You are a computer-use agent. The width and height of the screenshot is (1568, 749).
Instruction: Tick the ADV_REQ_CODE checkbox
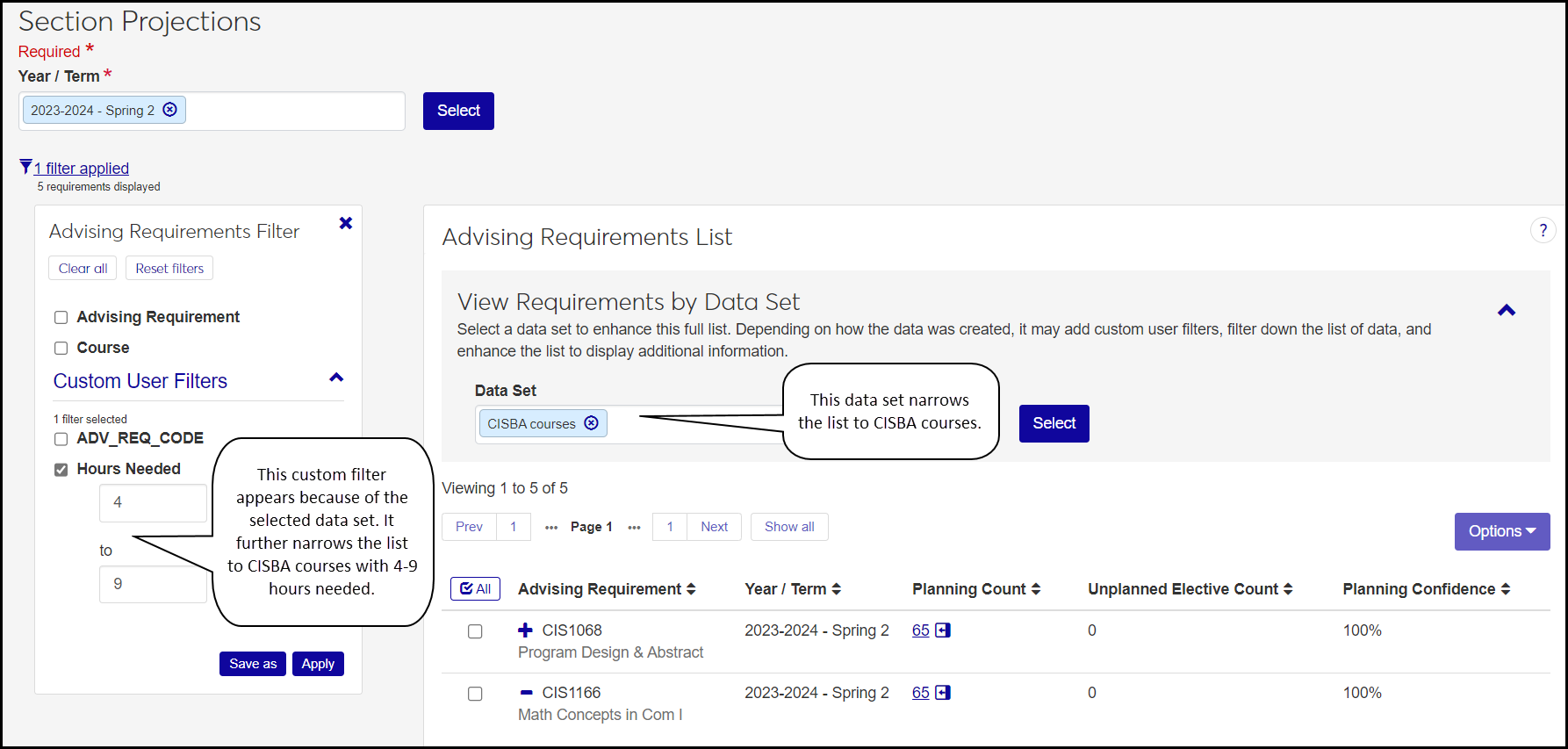point(61,439)
